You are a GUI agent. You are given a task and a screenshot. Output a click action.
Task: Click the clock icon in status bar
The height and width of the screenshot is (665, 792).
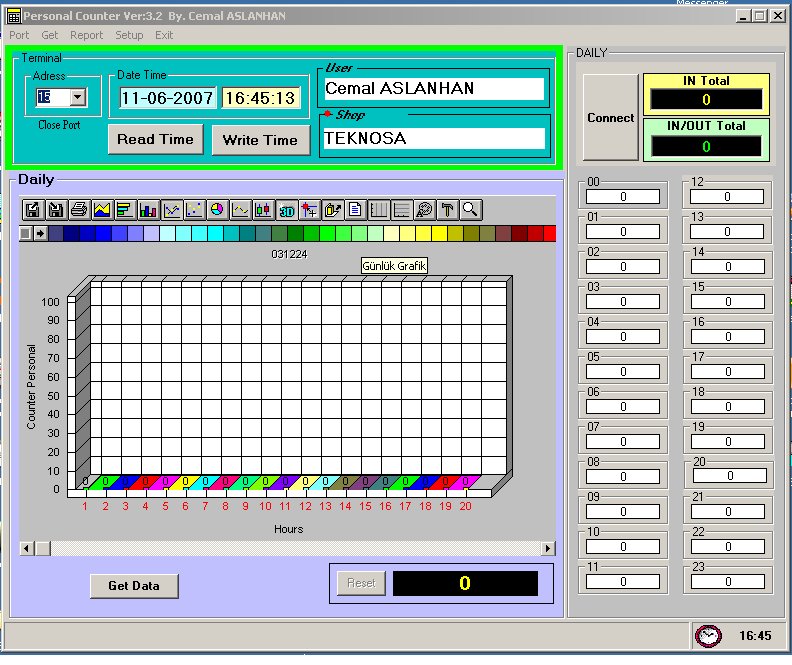point(708,636)
